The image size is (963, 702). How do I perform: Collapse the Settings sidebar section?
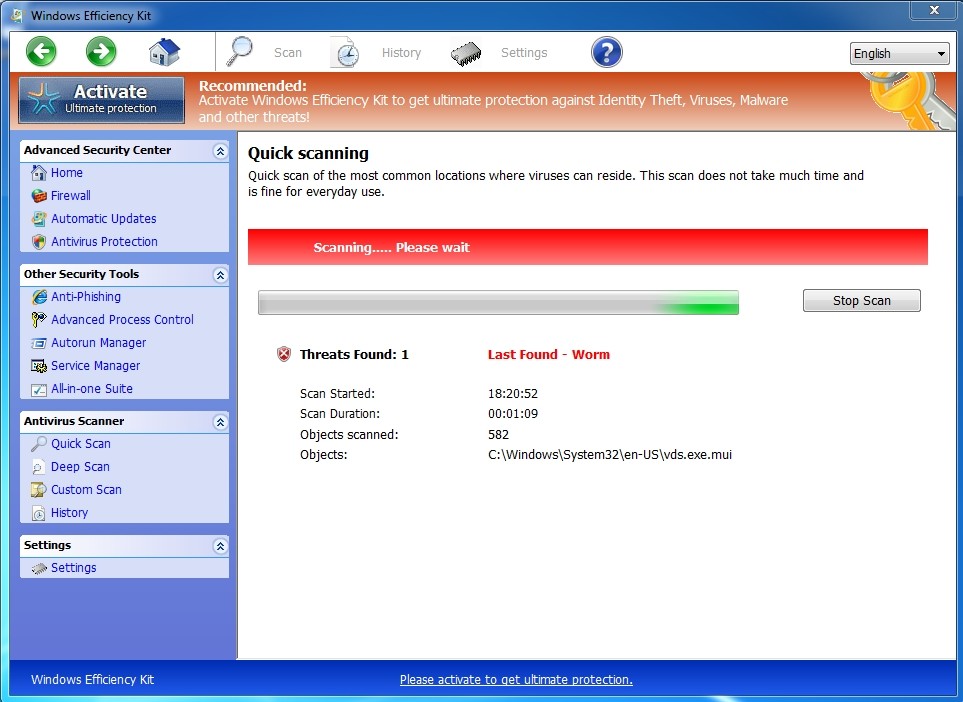[x=220, y=546]
